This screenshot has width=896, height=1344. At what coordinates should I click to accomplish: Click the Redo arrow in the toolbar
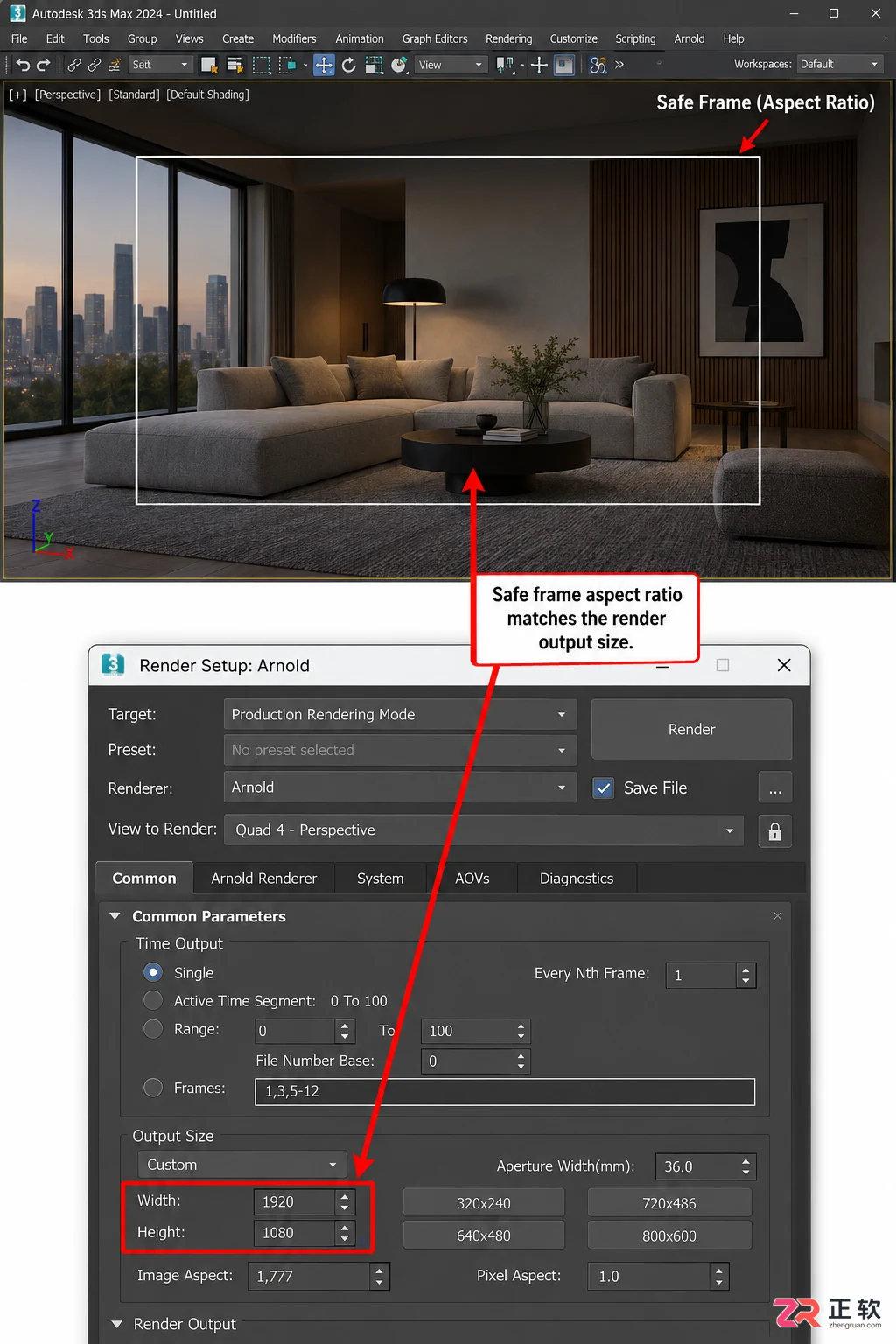(43, 65)
